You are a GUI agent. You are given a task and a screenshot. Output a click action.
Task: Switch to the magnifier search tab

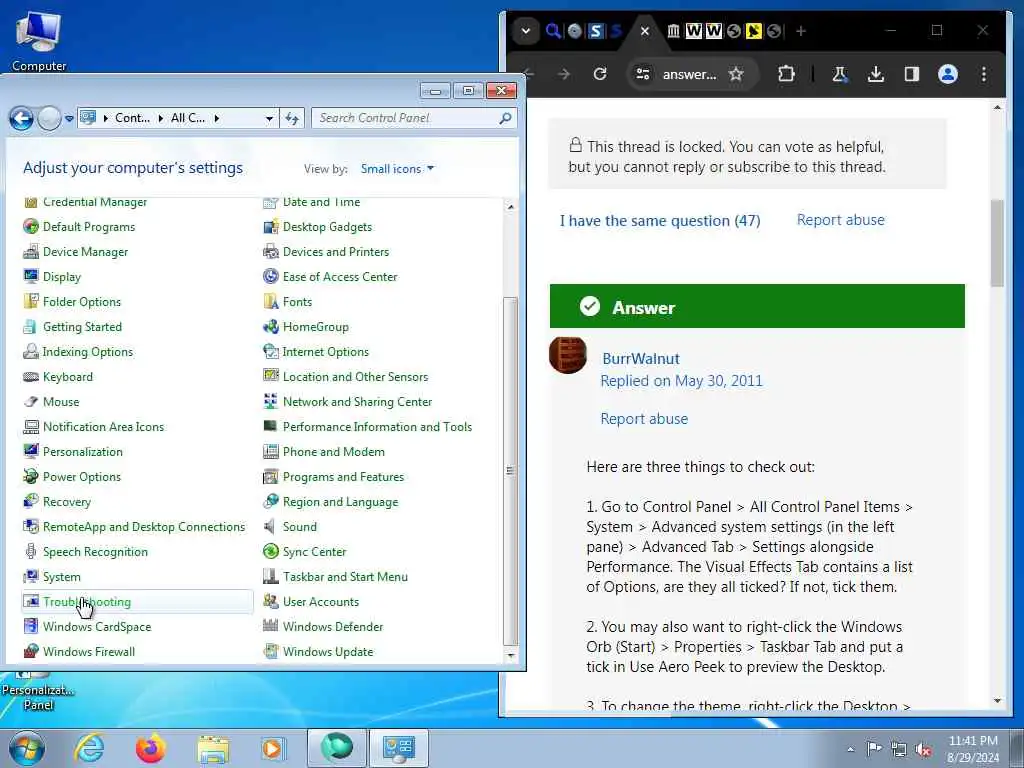553,31
